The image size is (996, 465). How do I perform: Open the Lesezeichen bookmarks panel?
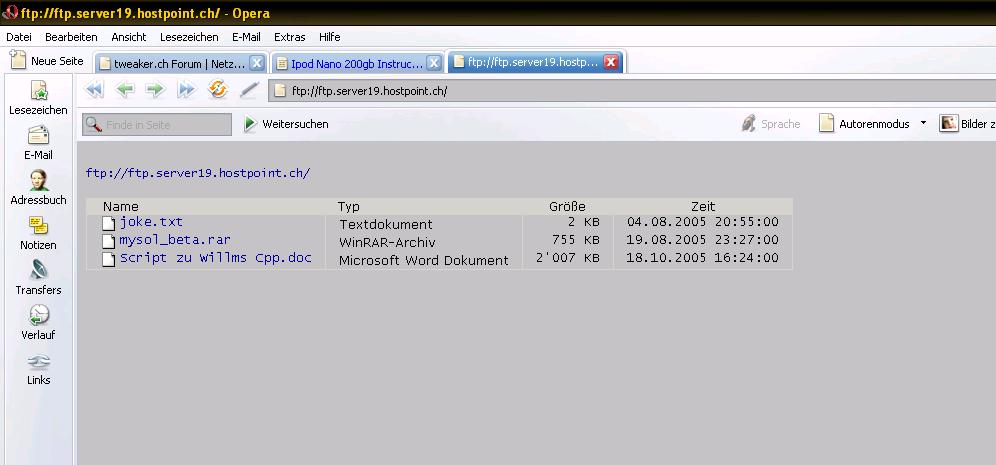pos(38,98)
